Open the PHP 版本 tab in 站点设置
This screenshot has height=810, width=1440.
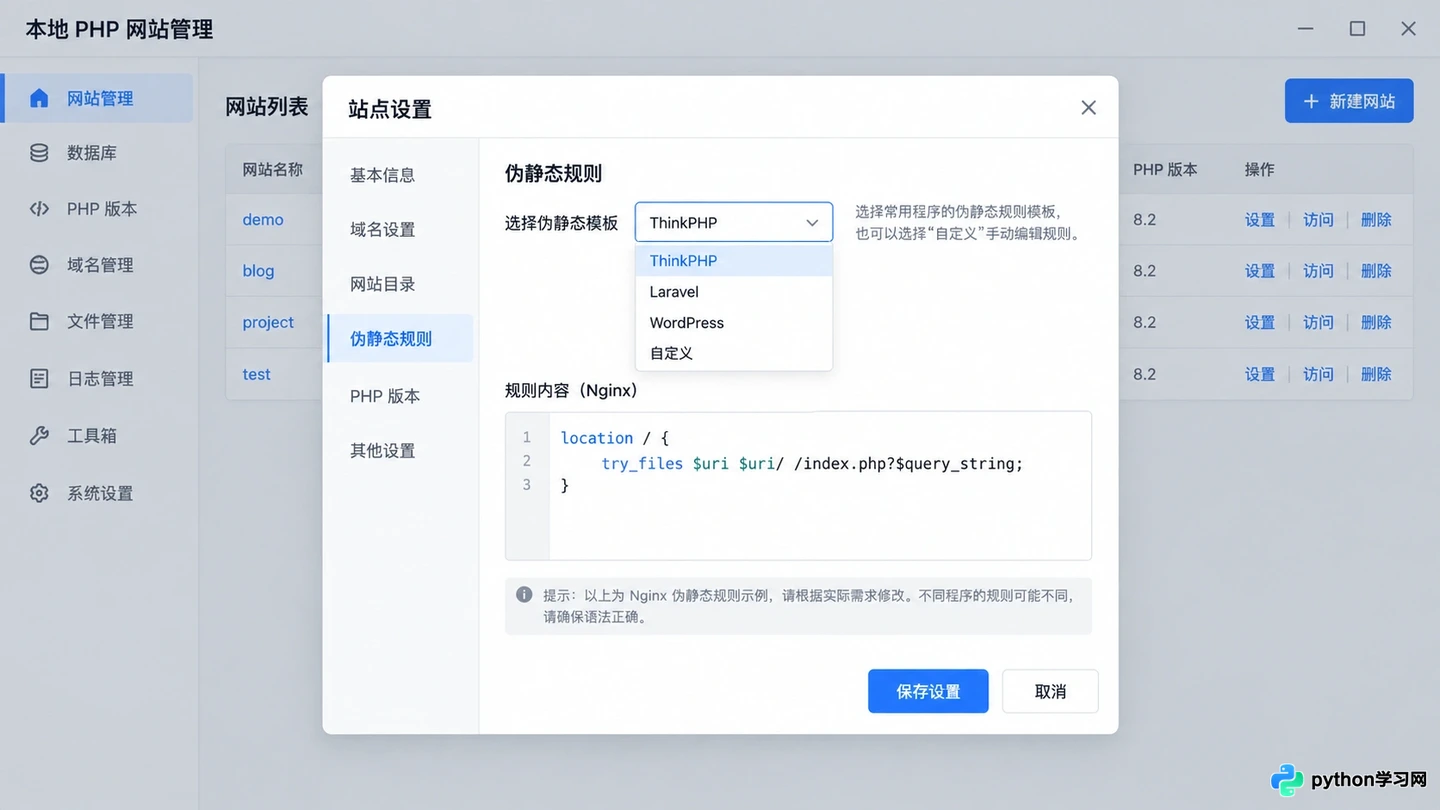pos(400,396)
